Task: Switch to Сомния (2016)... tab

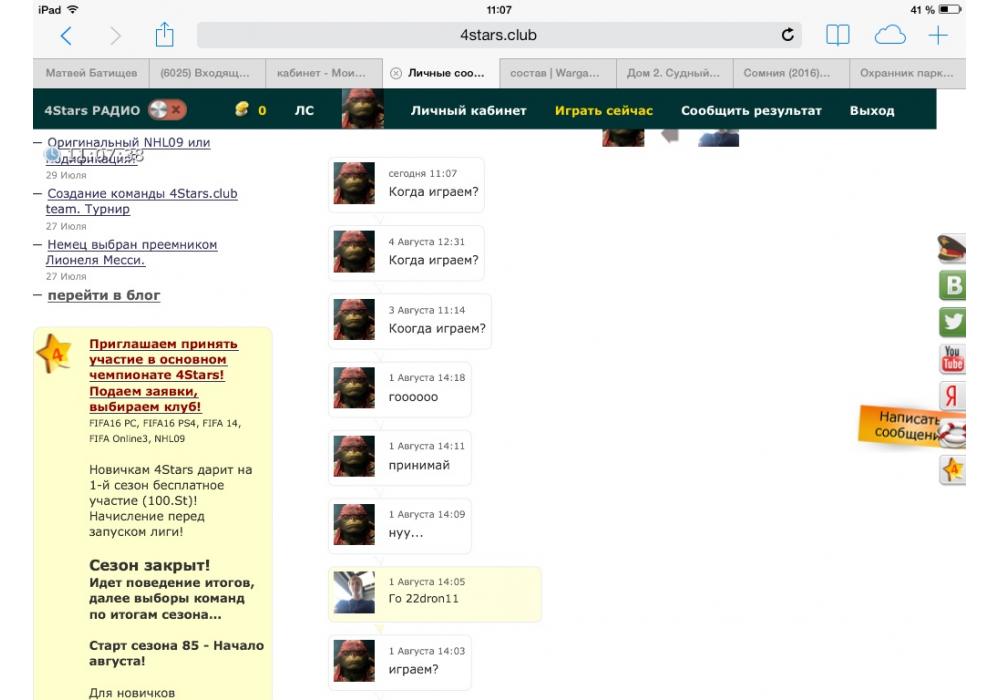Action: click(x=791, y=73)
